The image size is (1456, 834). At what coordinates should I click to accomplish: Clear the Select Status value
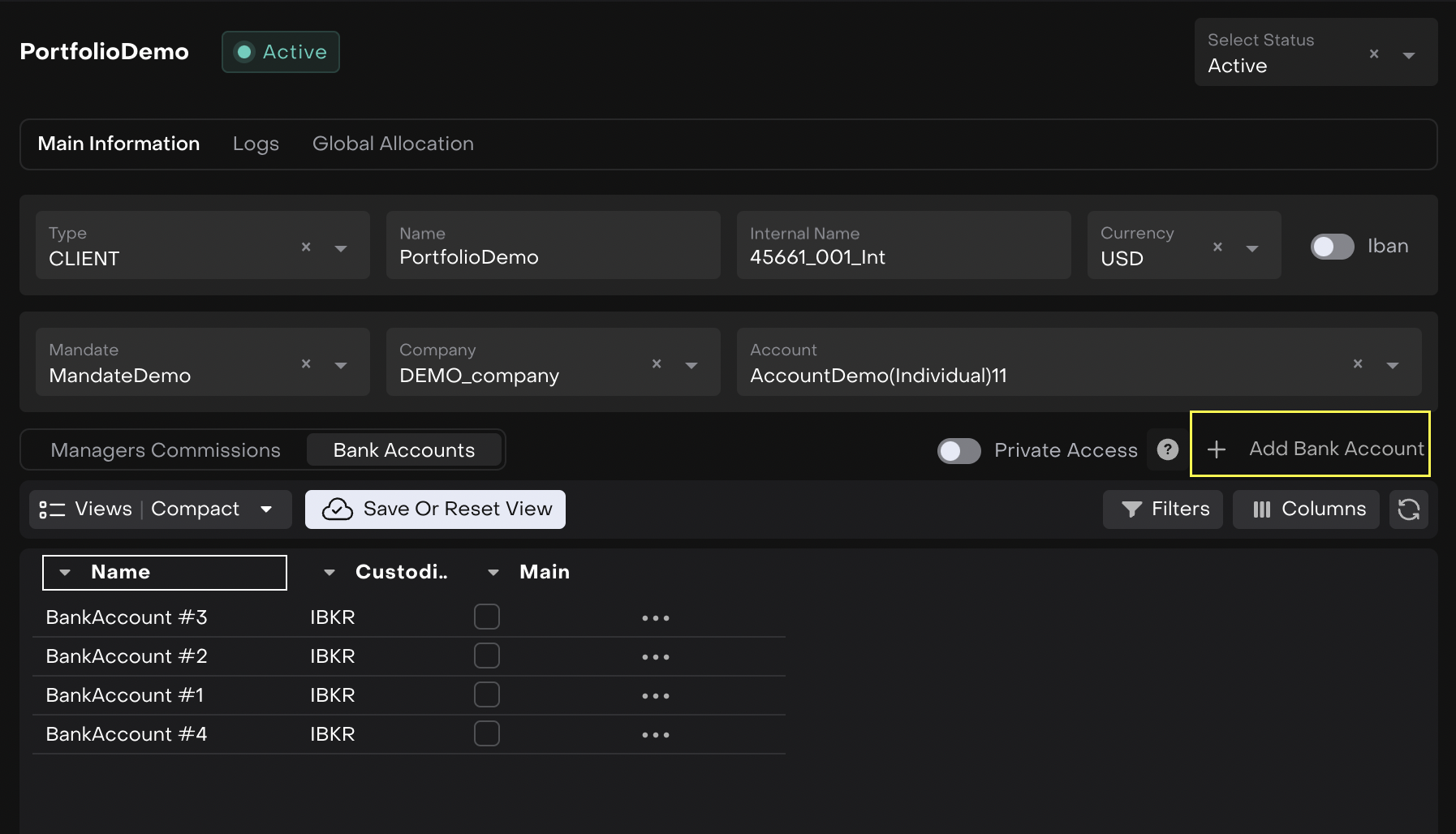(x=1374, y=54)
